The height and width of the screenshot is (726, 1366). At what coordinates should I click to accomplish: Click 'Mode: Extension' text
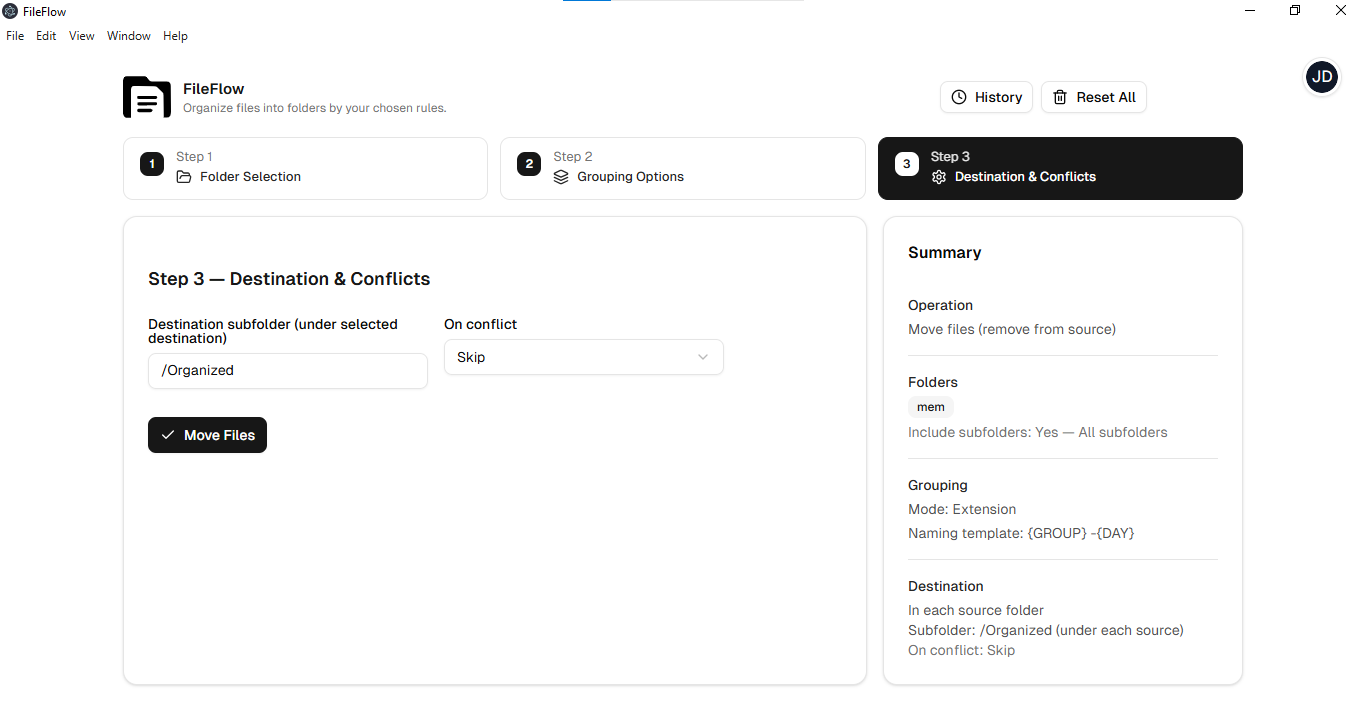click(x=962, y=509)
